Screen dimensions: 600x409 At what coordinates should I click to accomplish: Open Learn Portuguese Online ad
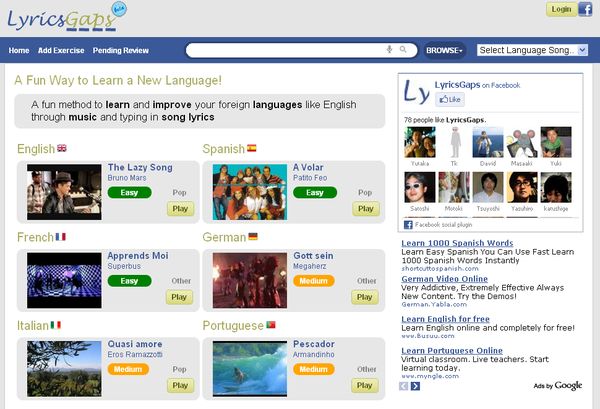pos(452,350)
